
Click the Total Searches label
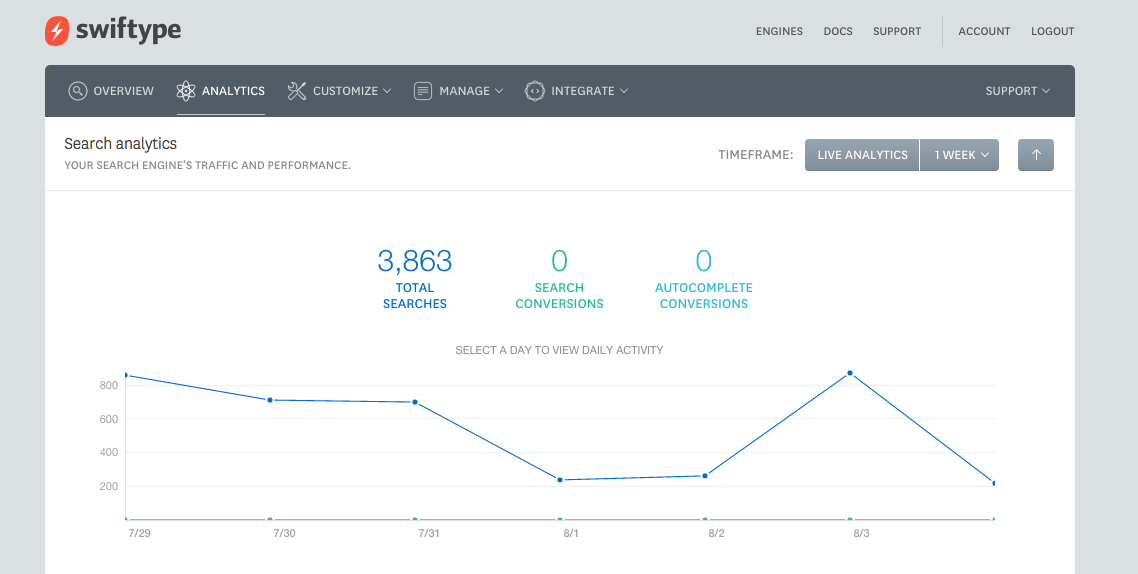click(x=414, y=296)
